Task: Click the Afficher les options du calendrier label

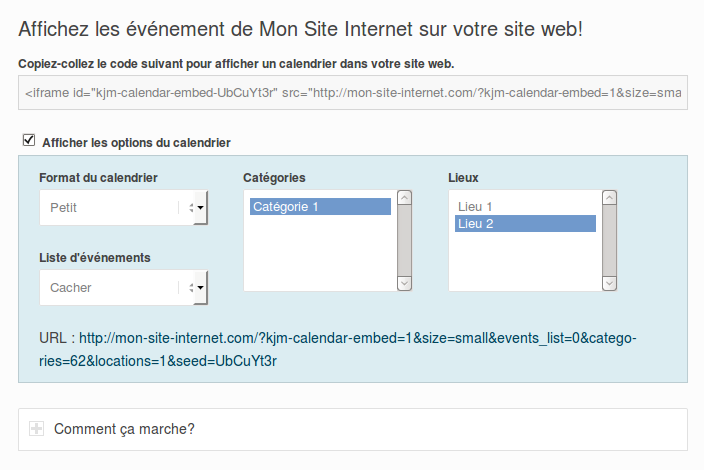Action: (x=136, y=143)
